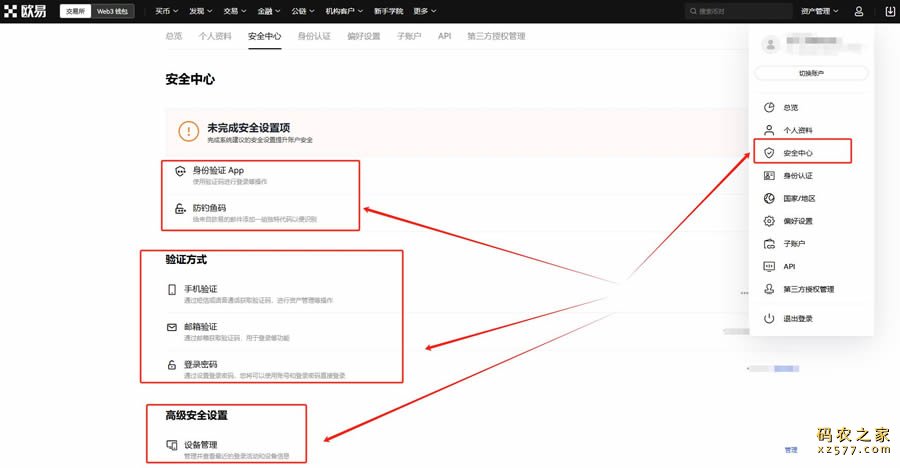Click the 第三方授权管理 icon in menu
Screen dimensions: 900x468
[769, 289]
